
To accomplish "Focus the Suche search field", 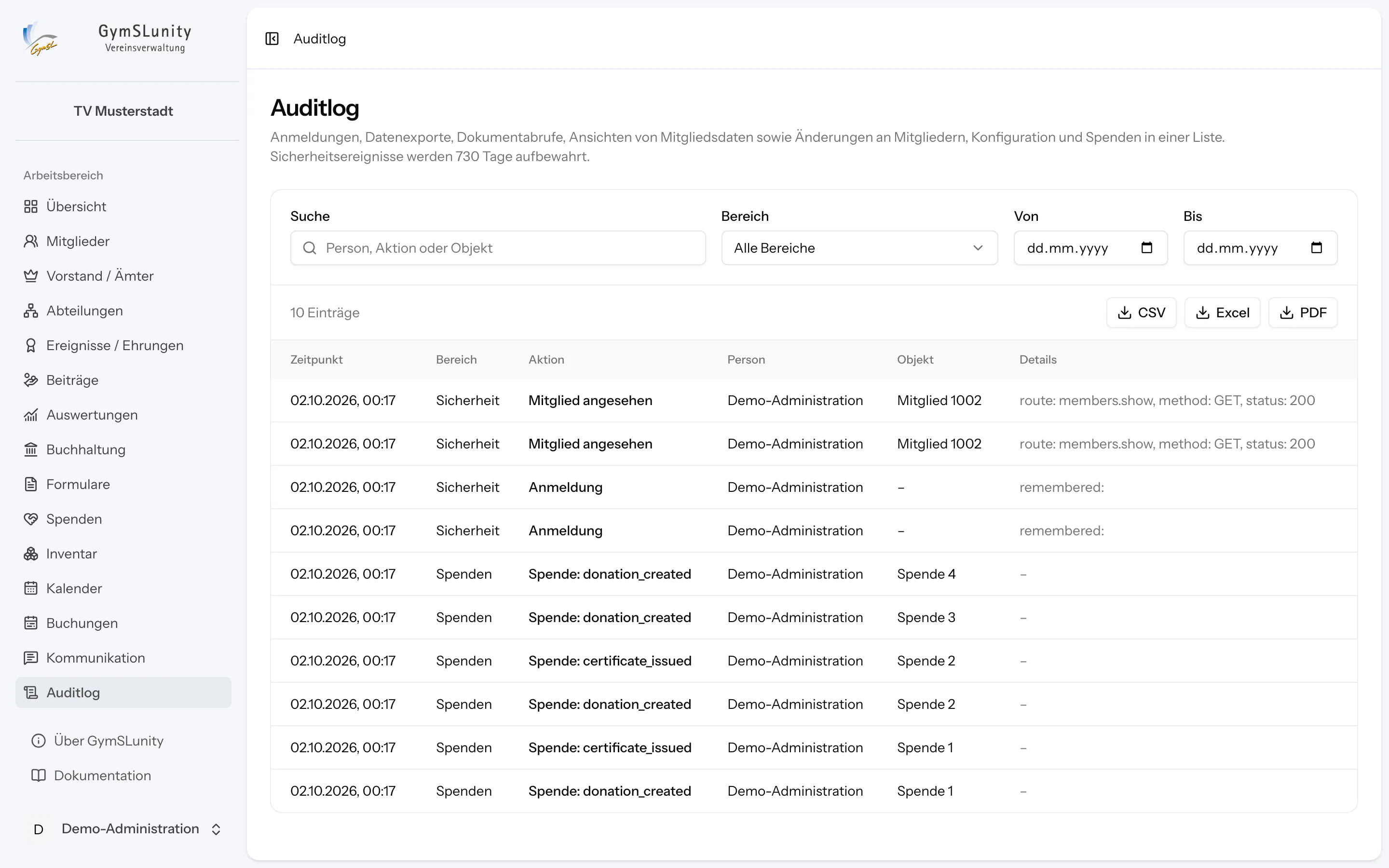I will coord(498,248).
